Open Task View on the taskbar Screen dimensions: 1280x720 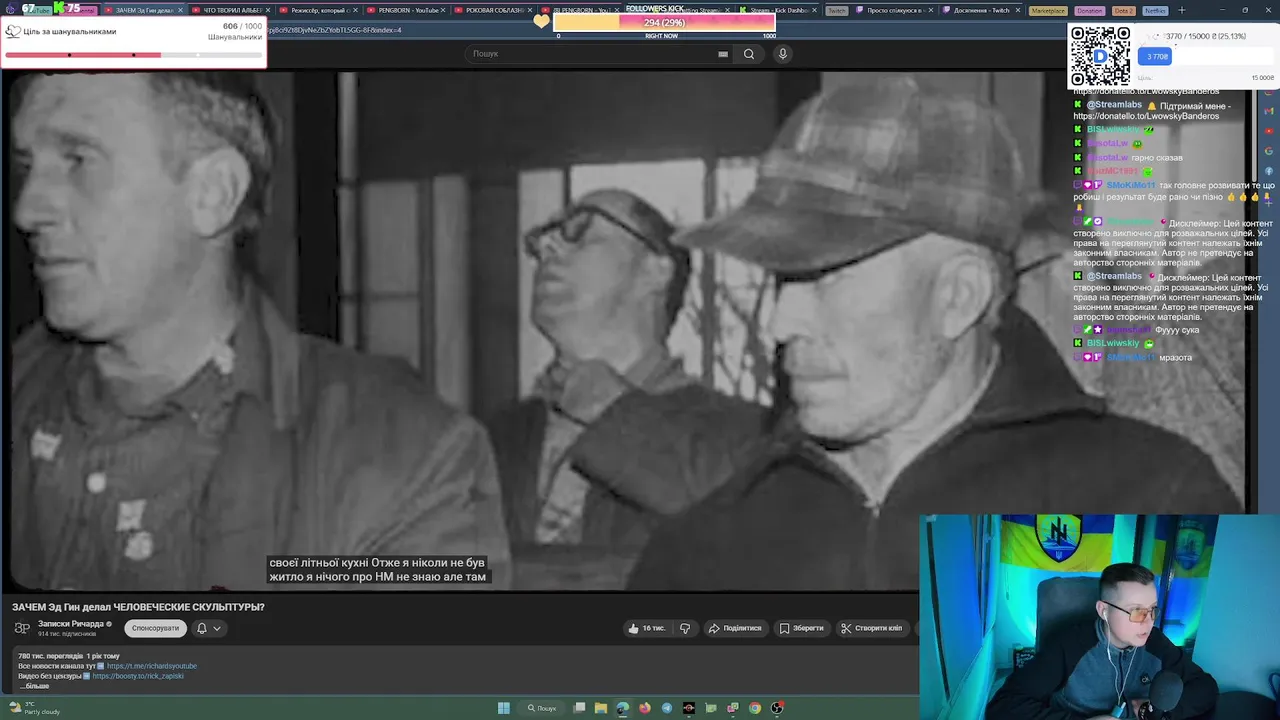click(x=579, y=708)
